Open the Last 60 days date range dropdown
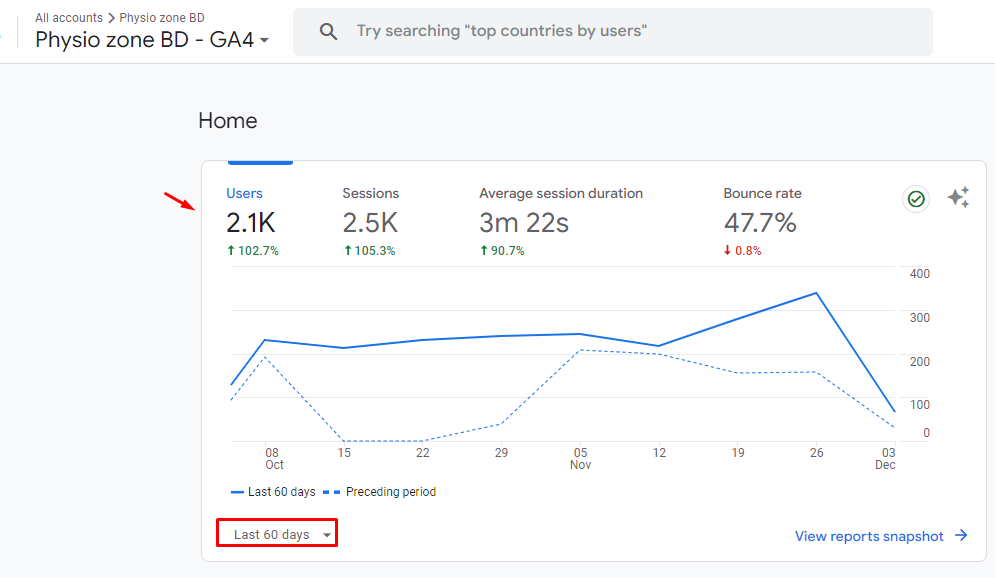 (277, 534)
